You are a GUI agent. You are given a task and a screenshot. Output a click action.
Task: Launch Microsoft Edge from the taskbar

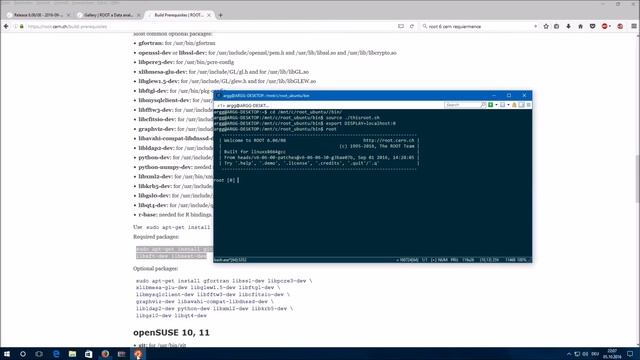56,354
